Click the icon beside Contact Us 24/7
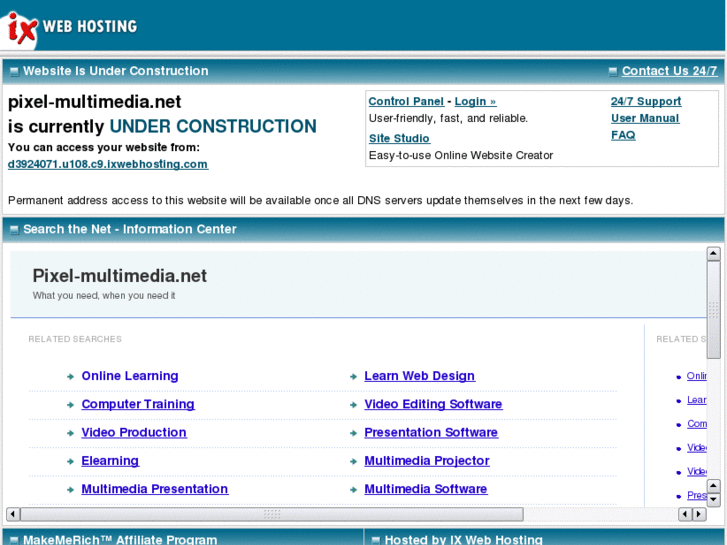The width and height of the screenshot is (727, 545). [613, 71]
